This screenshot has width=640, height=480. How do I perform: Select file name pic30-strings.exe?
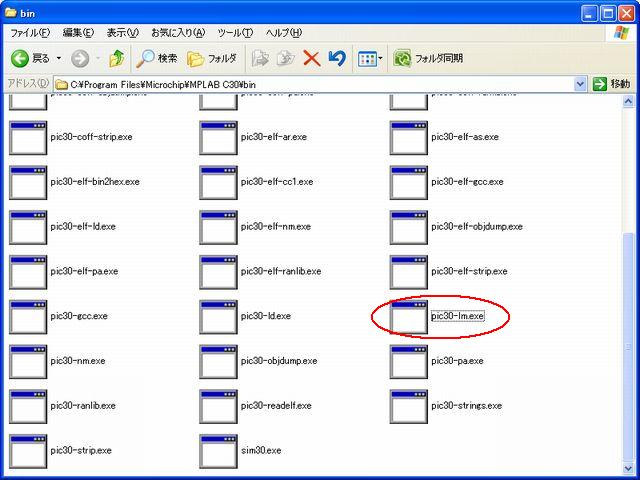click(x=467, y=406)
